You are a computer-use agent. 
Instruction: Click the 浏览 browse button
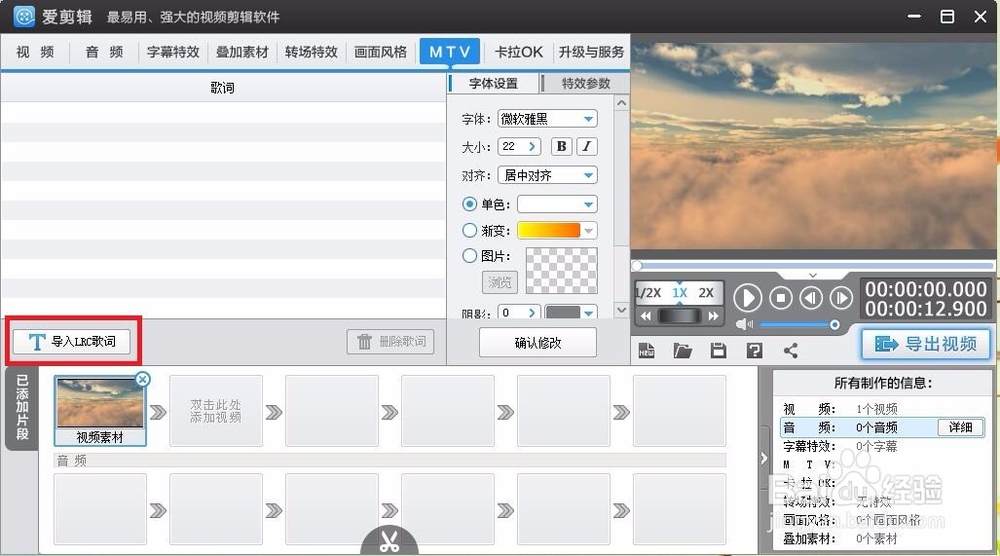click(x=499, y=282)
